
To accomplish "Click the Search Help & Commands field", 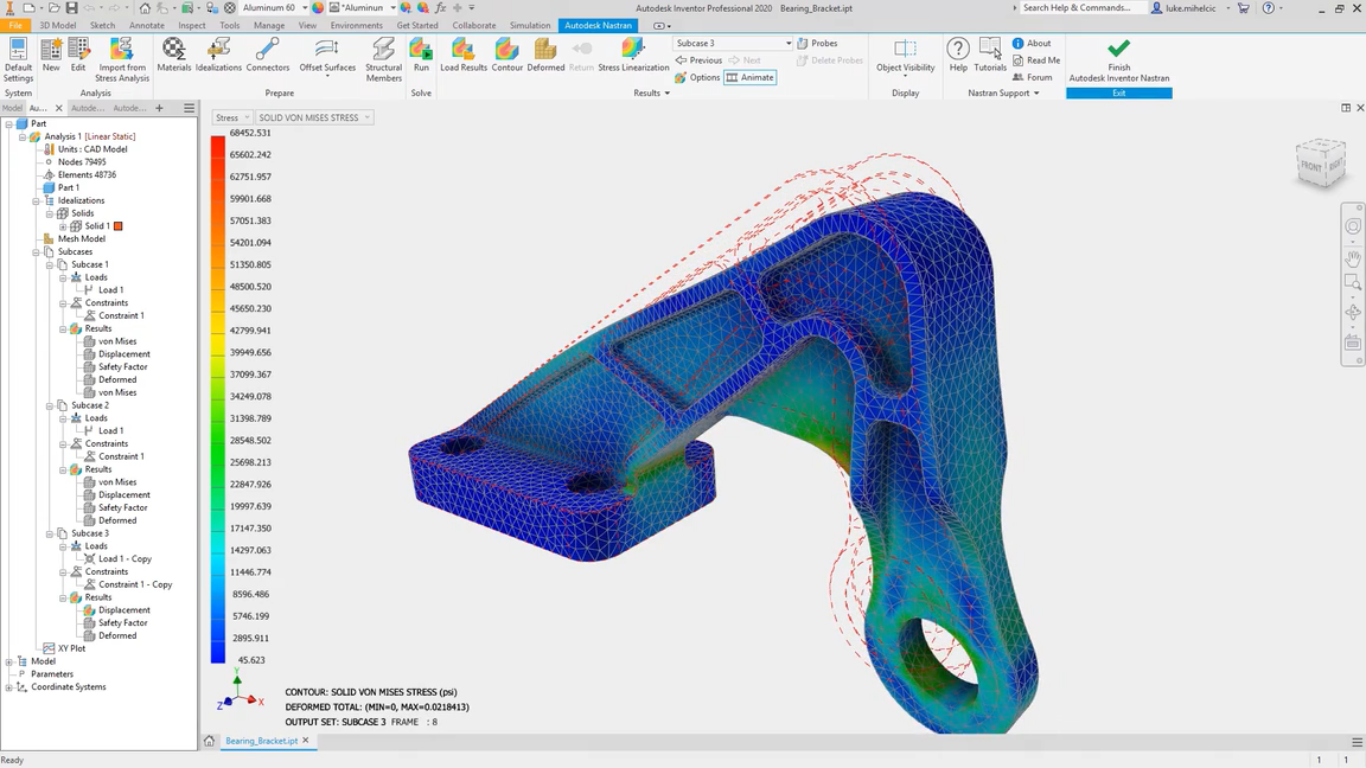I will [1083, 7].
